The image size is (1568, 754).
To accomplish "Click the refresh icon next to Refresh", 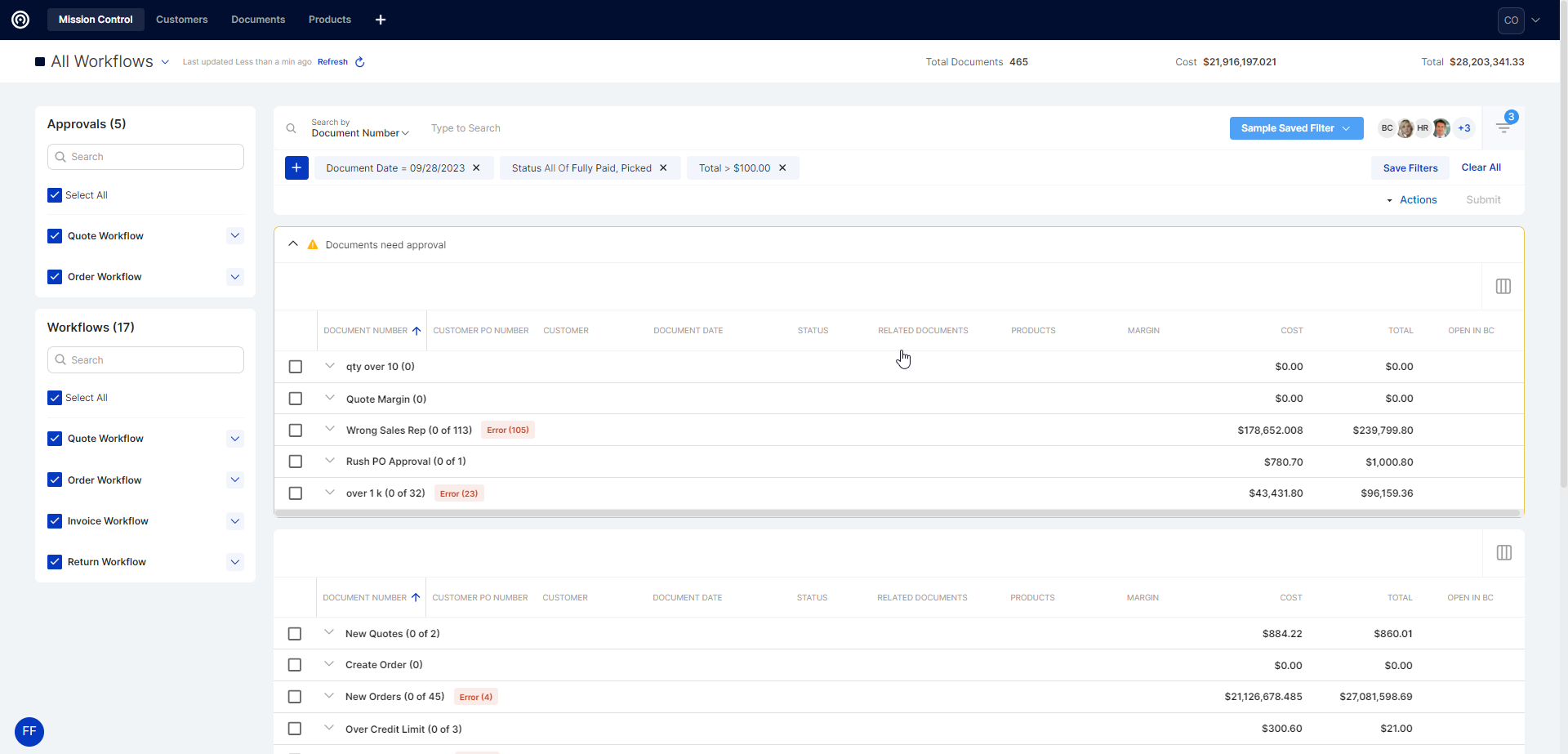I will click(359, 62).
